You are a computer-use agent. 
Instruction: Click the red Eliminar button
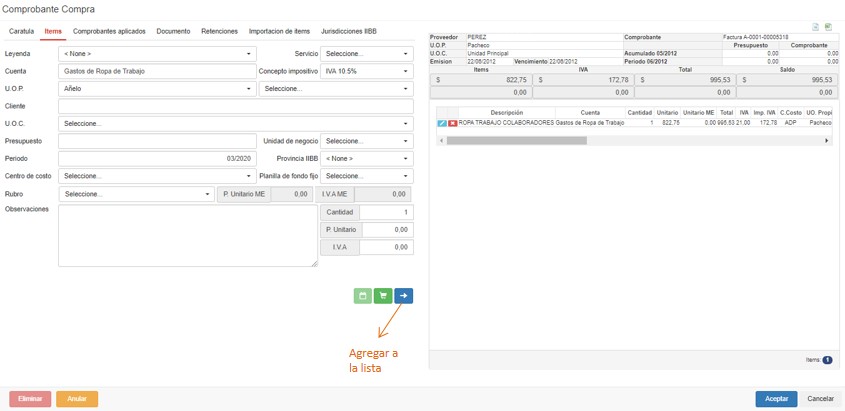pos(30,399)
